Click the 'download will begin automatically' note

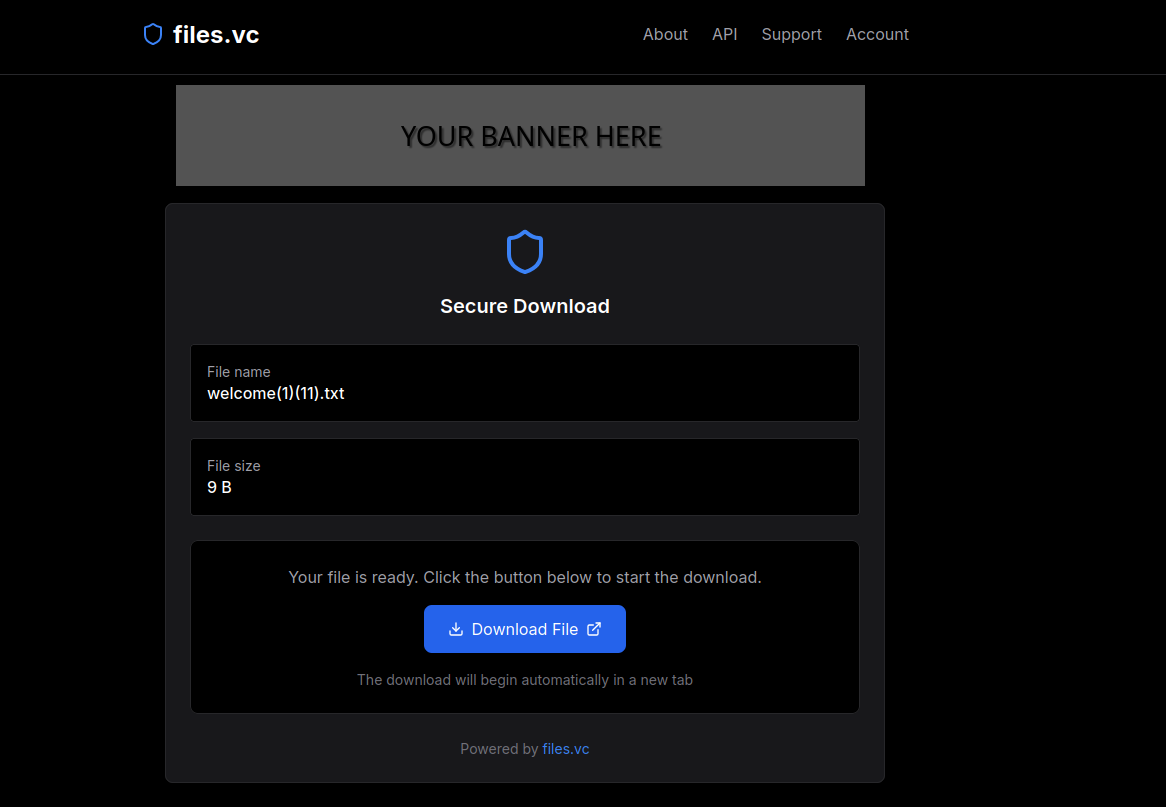point(525,680)
